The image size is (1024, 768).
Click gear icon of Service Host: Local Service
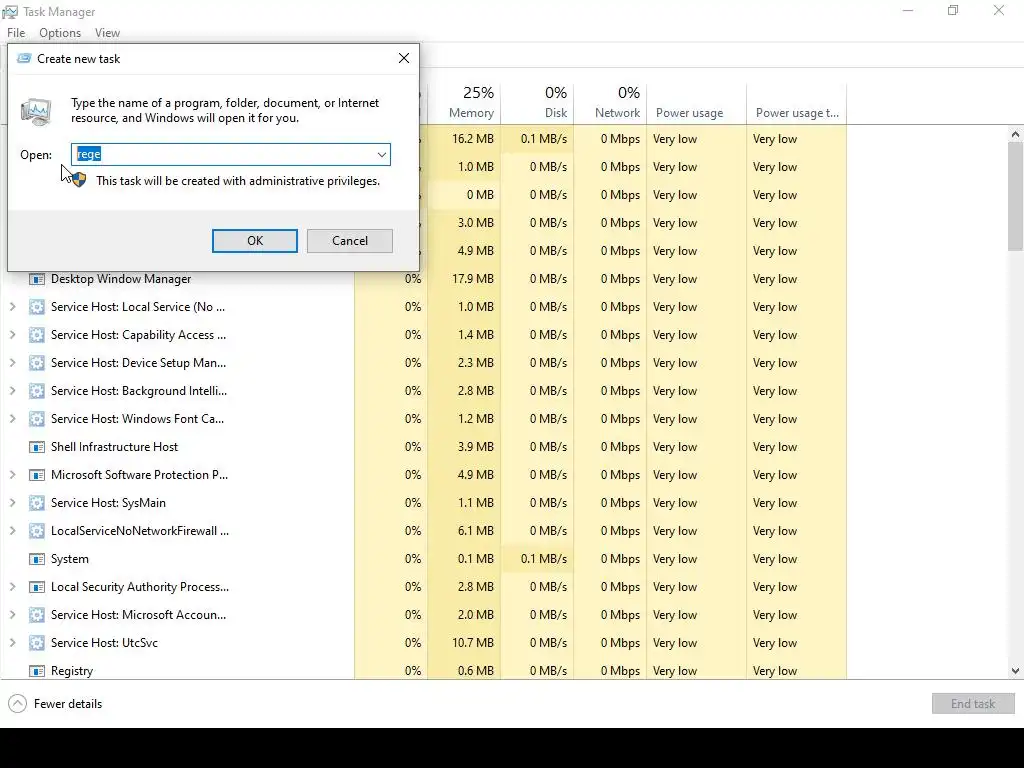coord(37,307)
